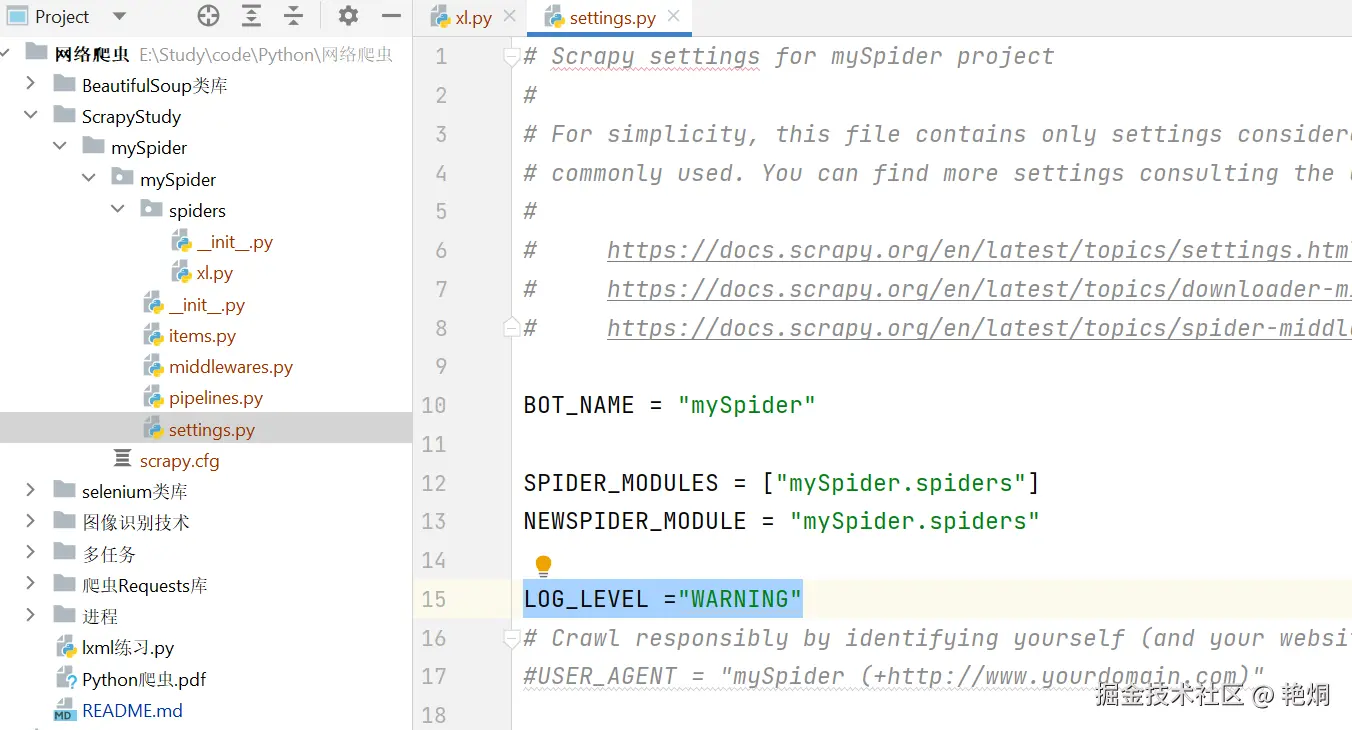The height and width of the screenshot is (730, 1352).
Task: Open the scrapy.cfg file
Action: tap(179, 461)
